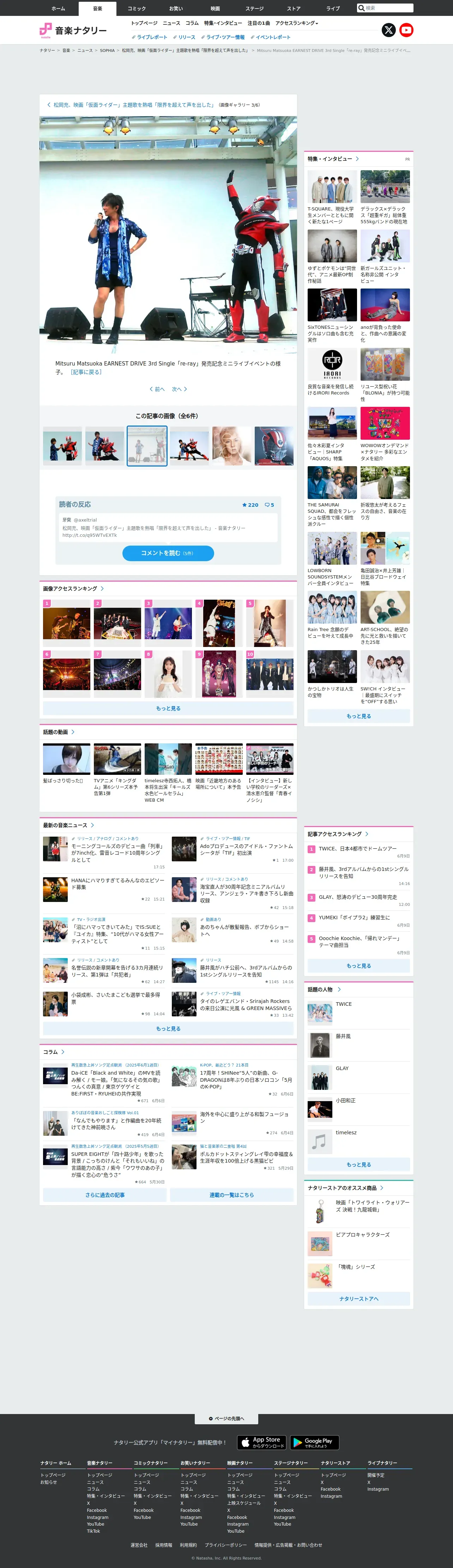Click ニュース in top sub navigation
This screenshot has width=453, height=1568.
pyautogui.click(x=171, y=23)
